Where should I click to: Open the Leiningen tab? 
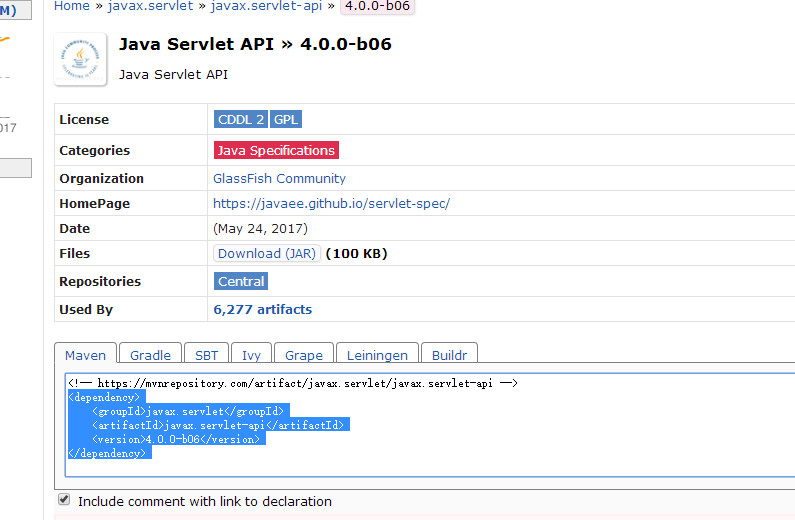point(377,355)
